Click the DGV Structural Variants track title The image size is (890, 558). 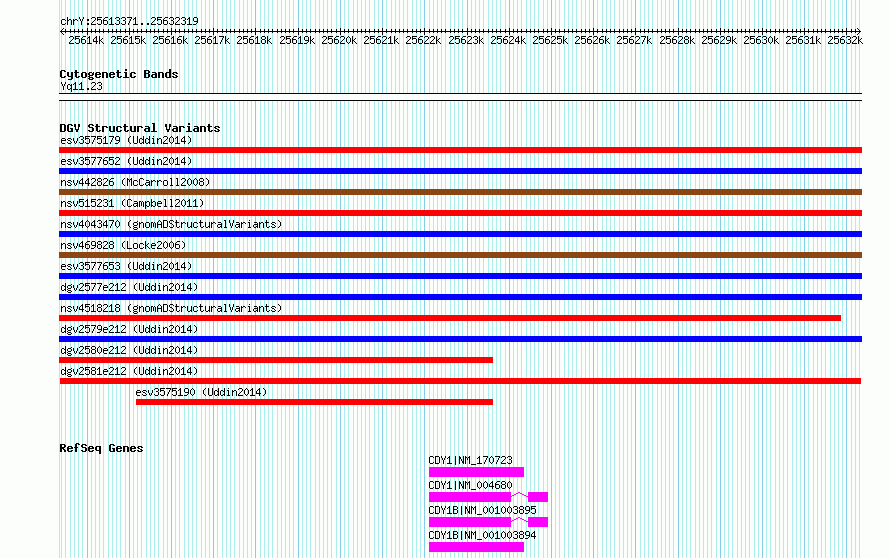point(140,128)
